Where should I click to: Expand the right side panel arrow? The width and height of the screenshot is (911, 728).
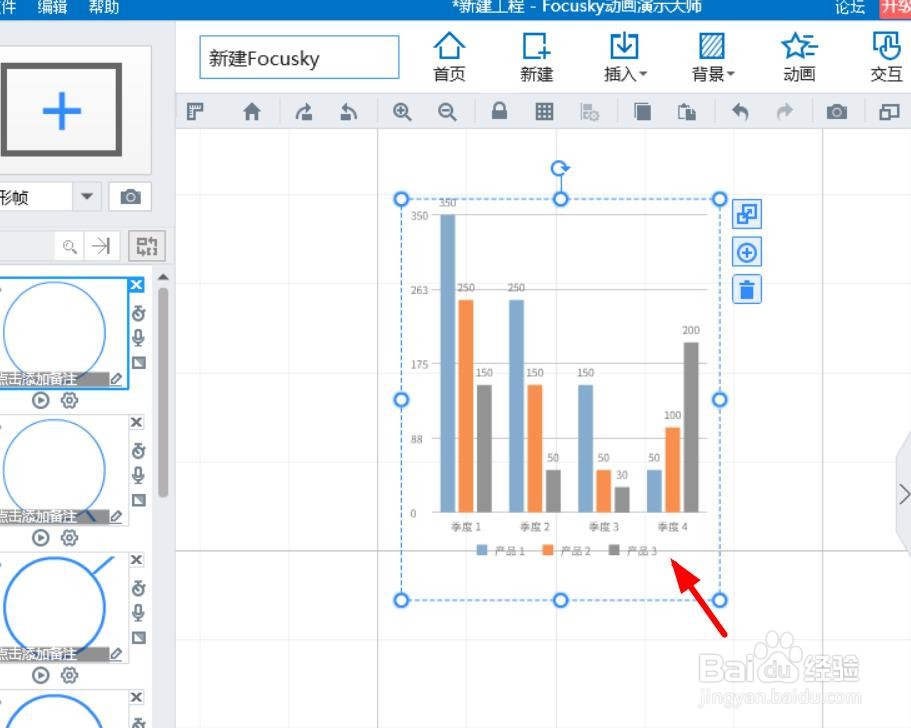(x=904, y=494)
